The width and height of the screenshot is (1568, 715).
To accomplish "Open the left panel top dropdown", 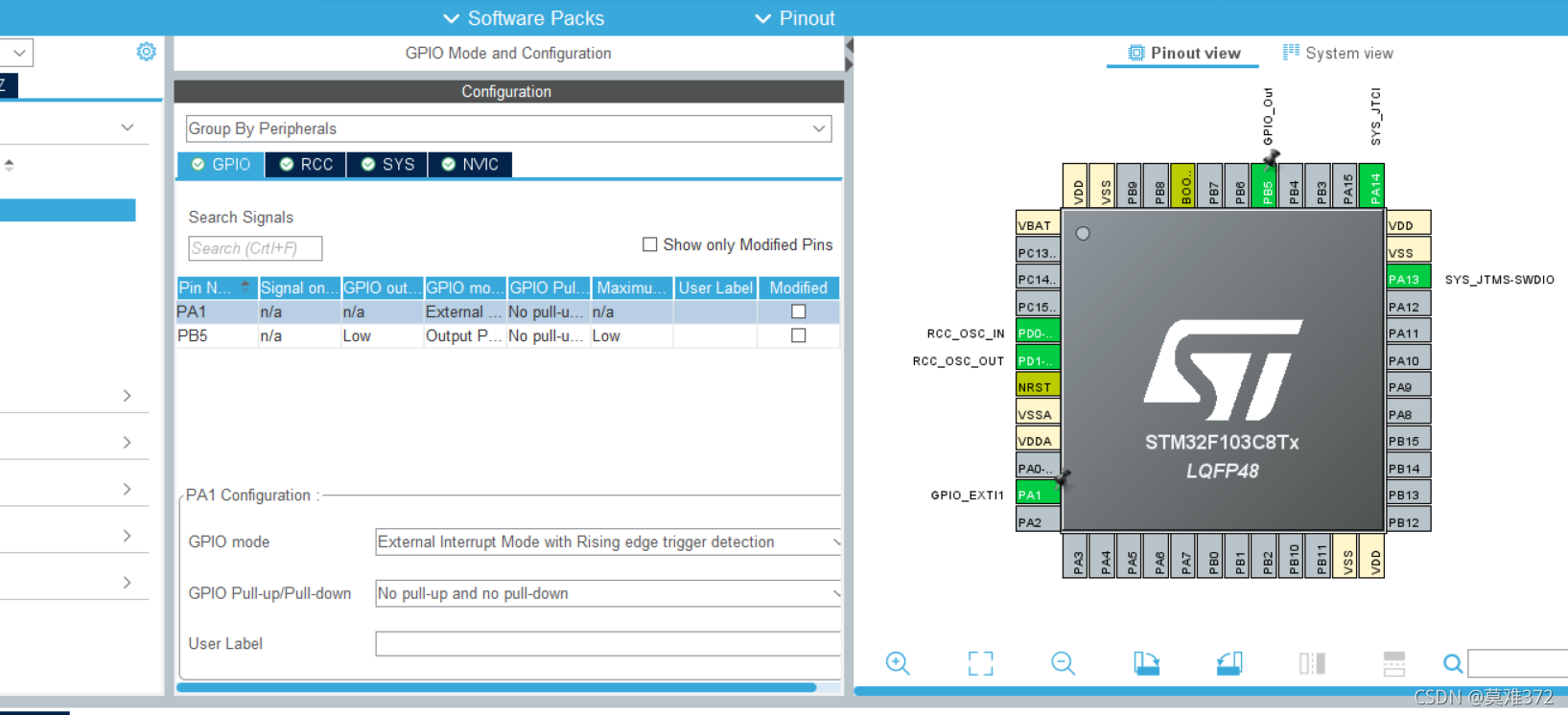I will point(17,53).
